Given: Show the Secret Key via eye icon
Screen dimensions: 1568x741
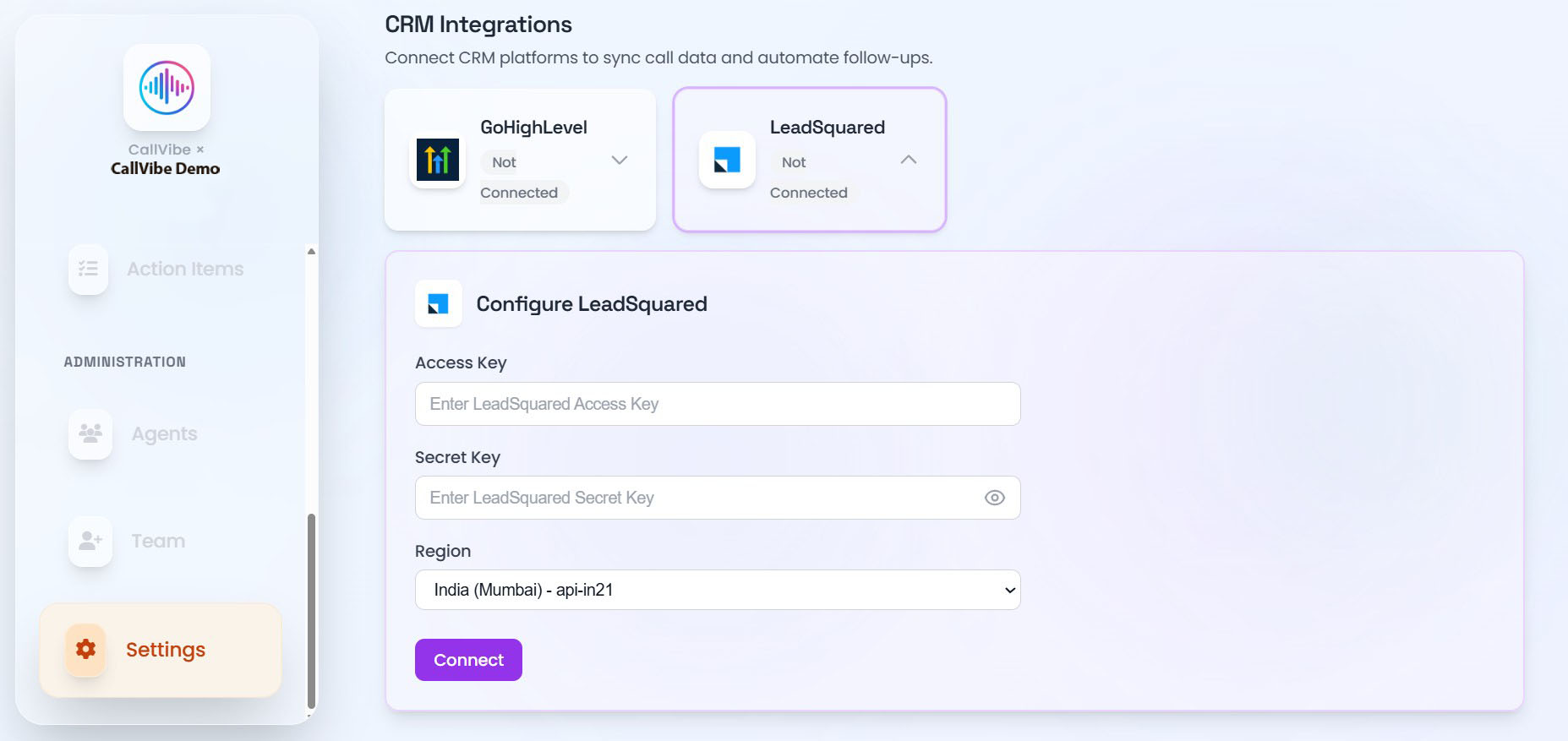Looking at the screenshot, I should (x=995, y=498).
